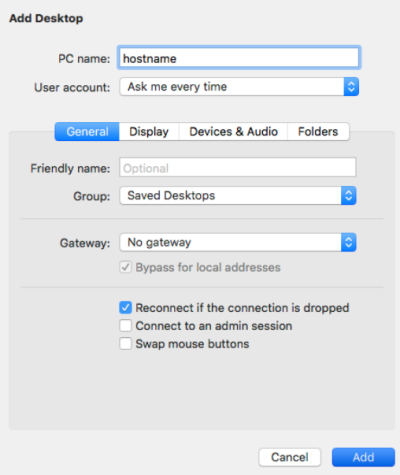Select the Folders tab

click(318, 132)
